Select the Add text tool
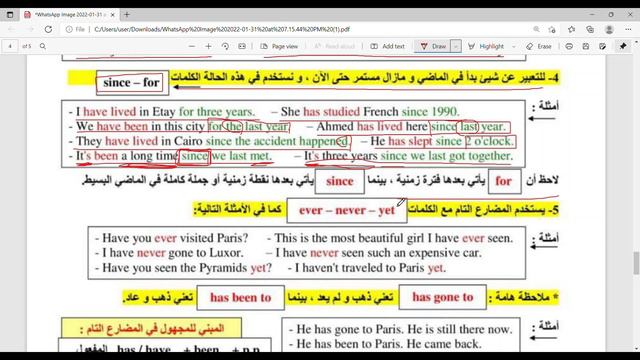Screen dimensions: 640x360 coord(387,47)
